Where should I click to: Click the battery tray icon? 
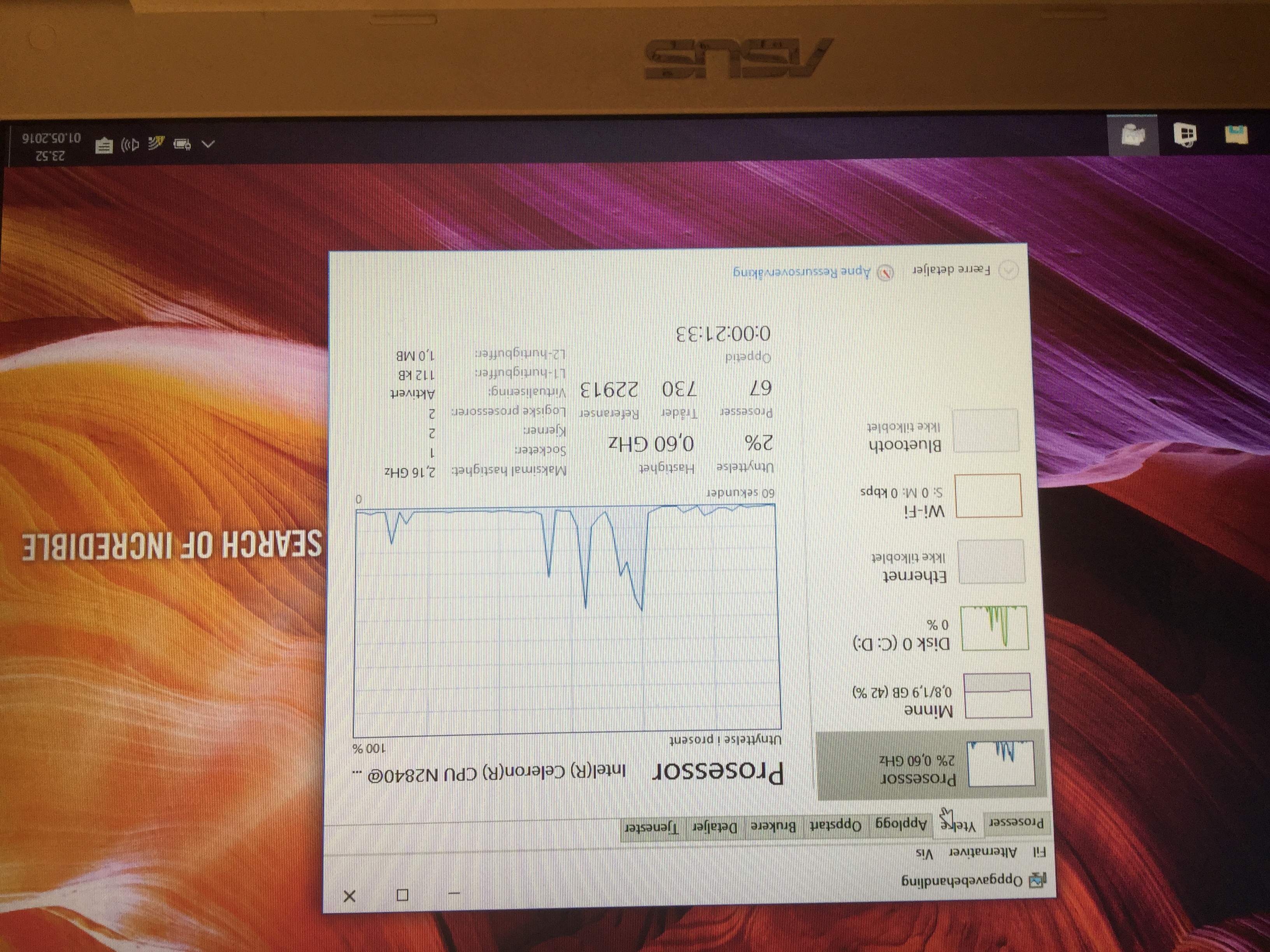(182, 144)
